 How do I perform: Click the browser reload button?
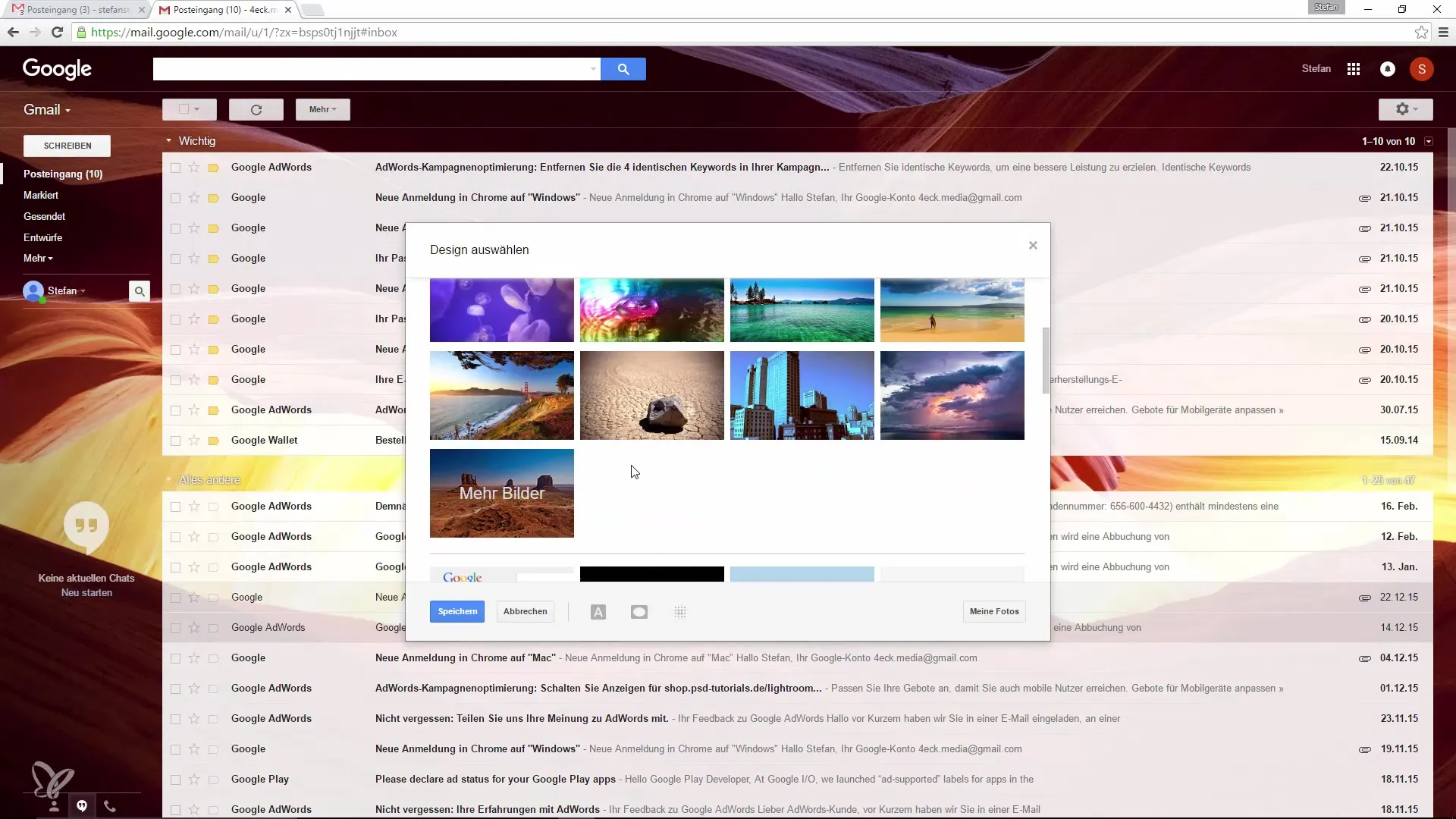[57, 33]
